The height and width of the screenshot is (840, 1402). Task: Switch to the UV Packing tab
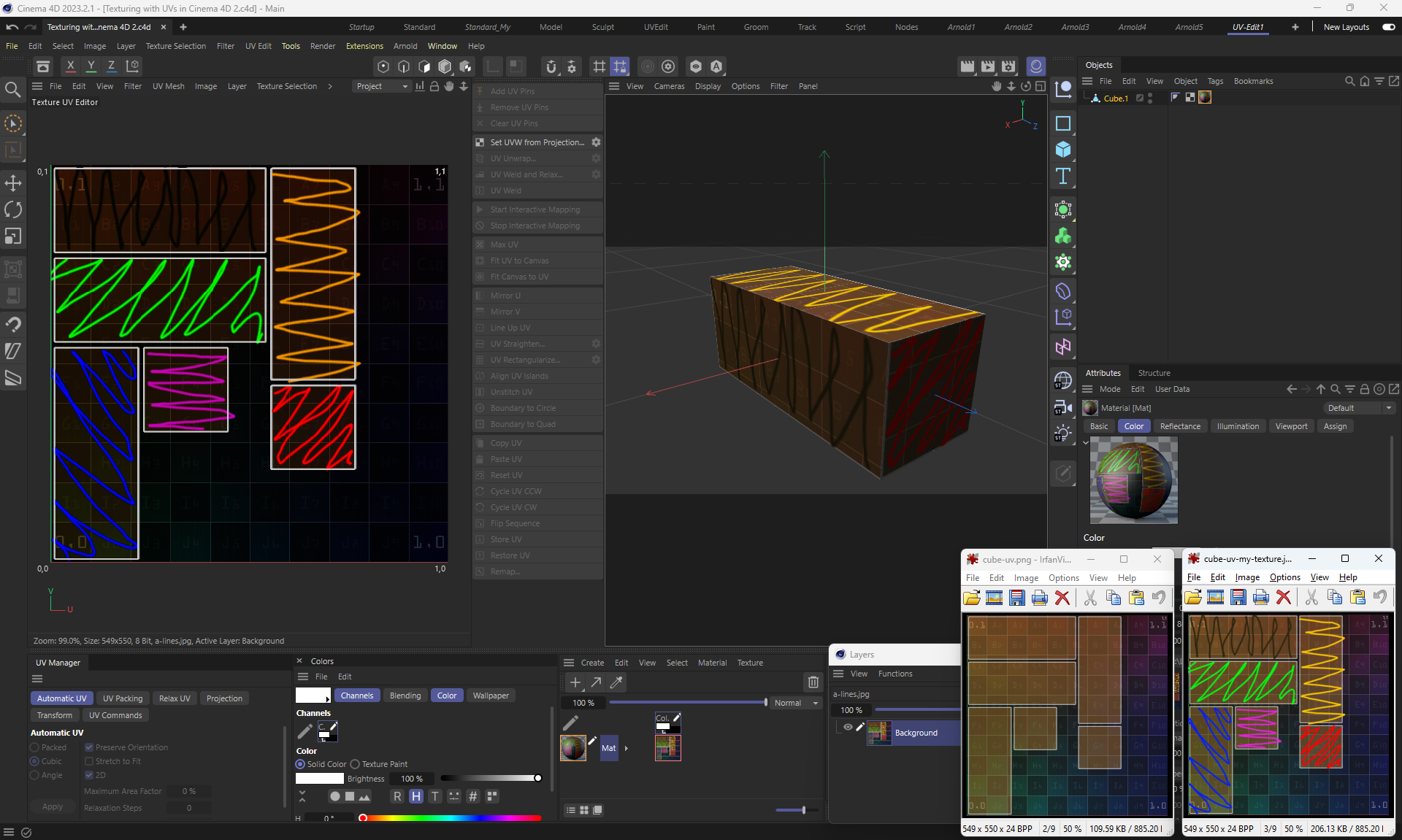point(123,698)
